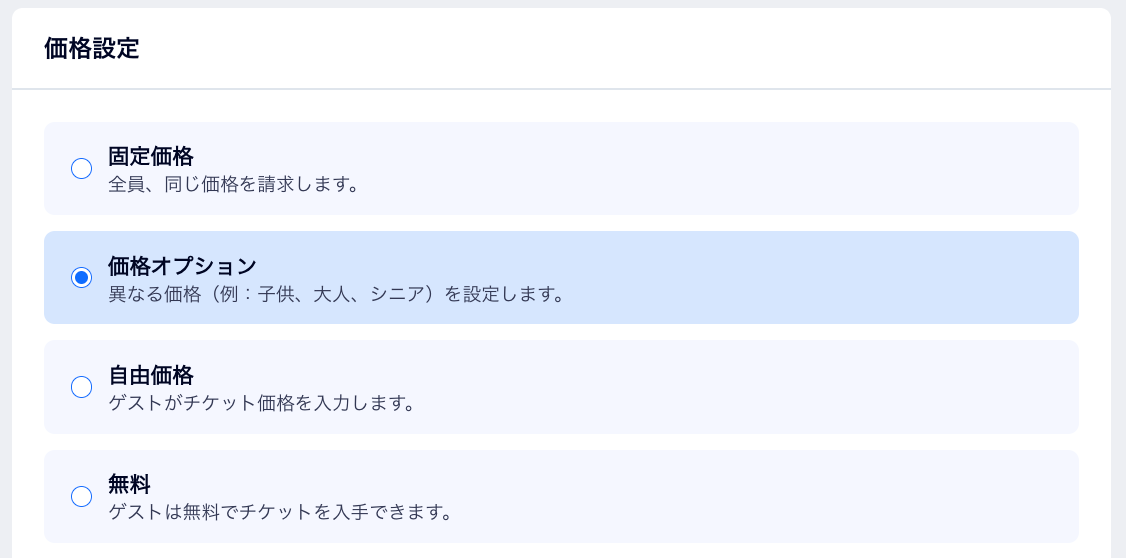Click the description 全員、同じ価格を請求します。
Viewport: 1126px width, 558px height.
click(233, 185)
